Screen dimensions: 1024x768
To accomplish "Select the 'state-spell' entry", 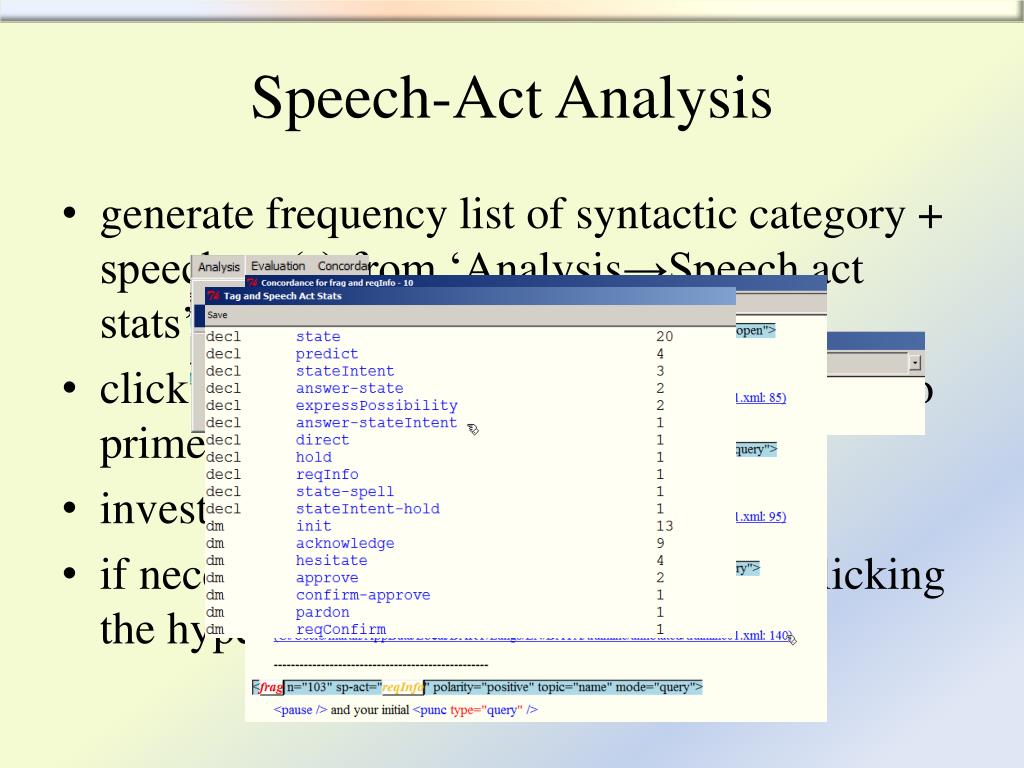I will 345,491.
